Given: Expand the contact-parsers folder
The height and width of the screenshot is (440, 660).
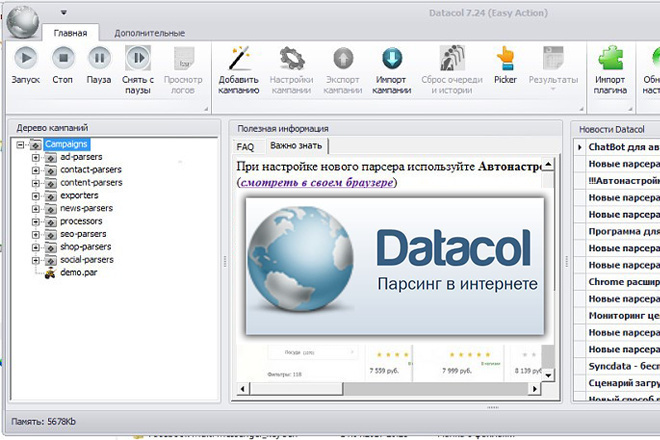Looking at the screenshot, I should (36, 171).
